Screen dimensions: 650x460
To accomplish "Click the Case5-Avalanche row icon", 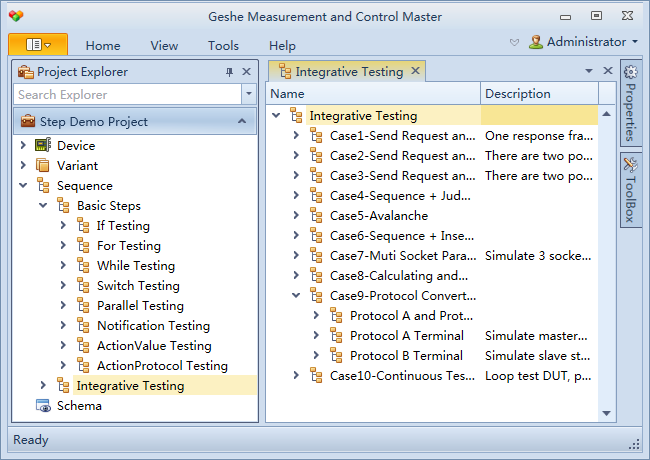I will [x=316, y=215].
